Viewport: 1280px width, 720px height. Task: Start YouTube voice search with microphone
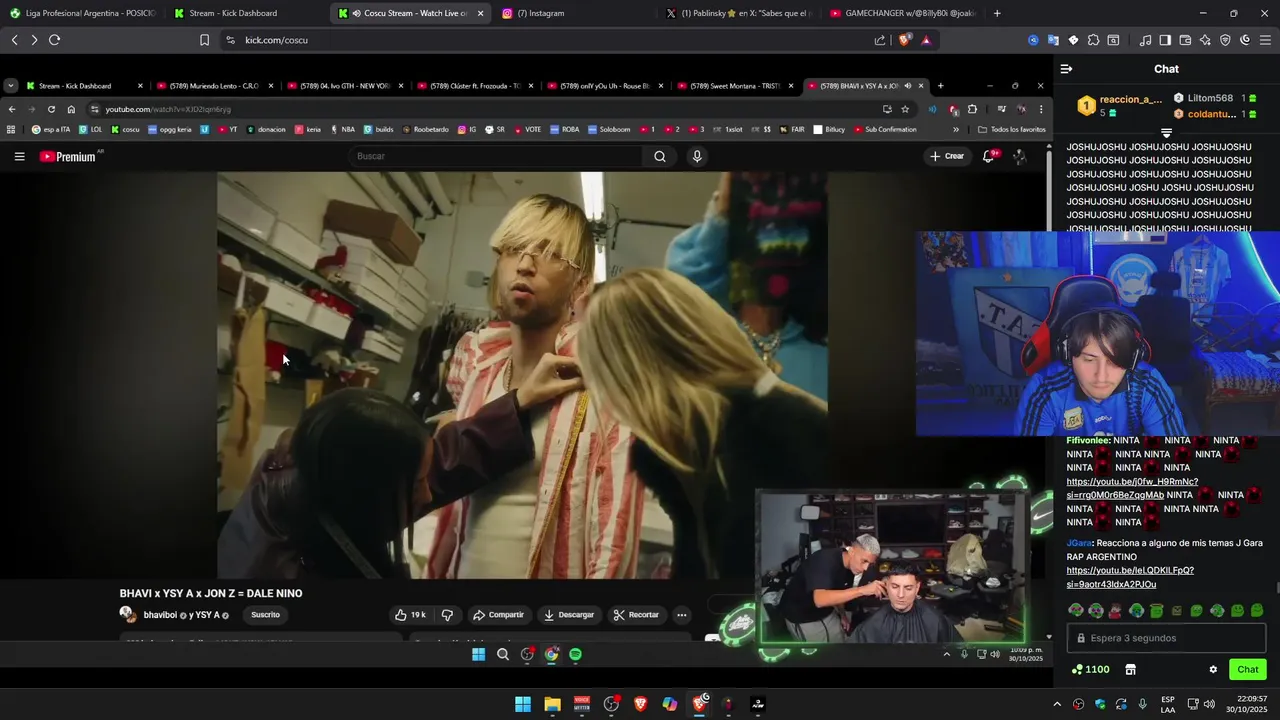click(697, 156)
